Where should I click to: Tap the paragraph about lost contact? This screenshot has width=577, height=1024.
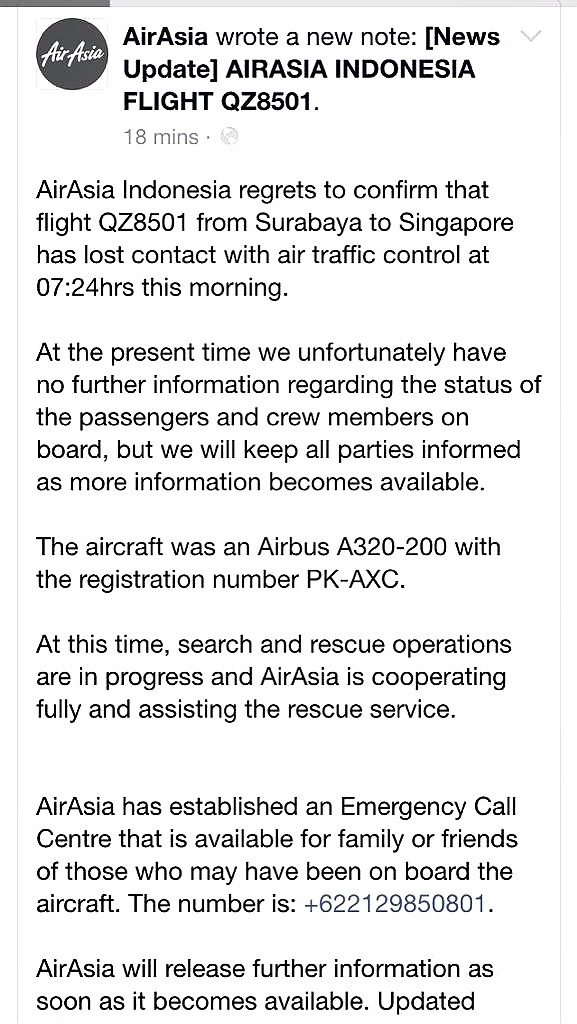[274, 239]
